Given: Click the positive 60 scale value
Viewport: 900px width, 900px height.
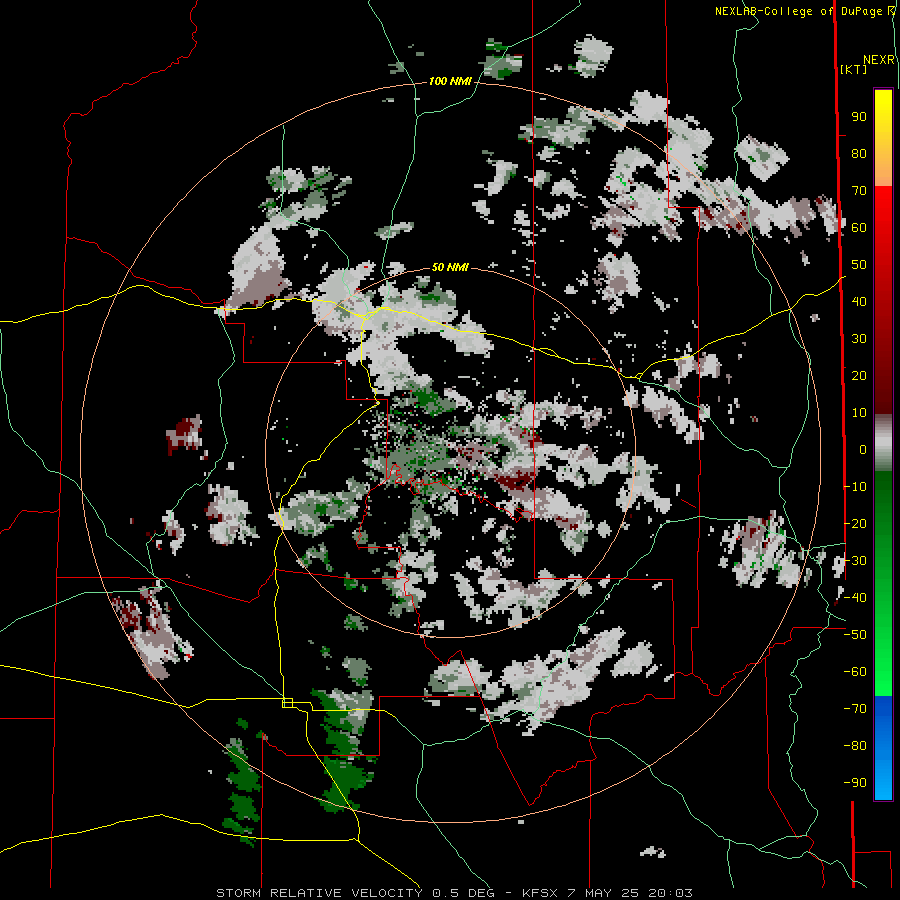Looking at the screenshot, I should (859, 228).
